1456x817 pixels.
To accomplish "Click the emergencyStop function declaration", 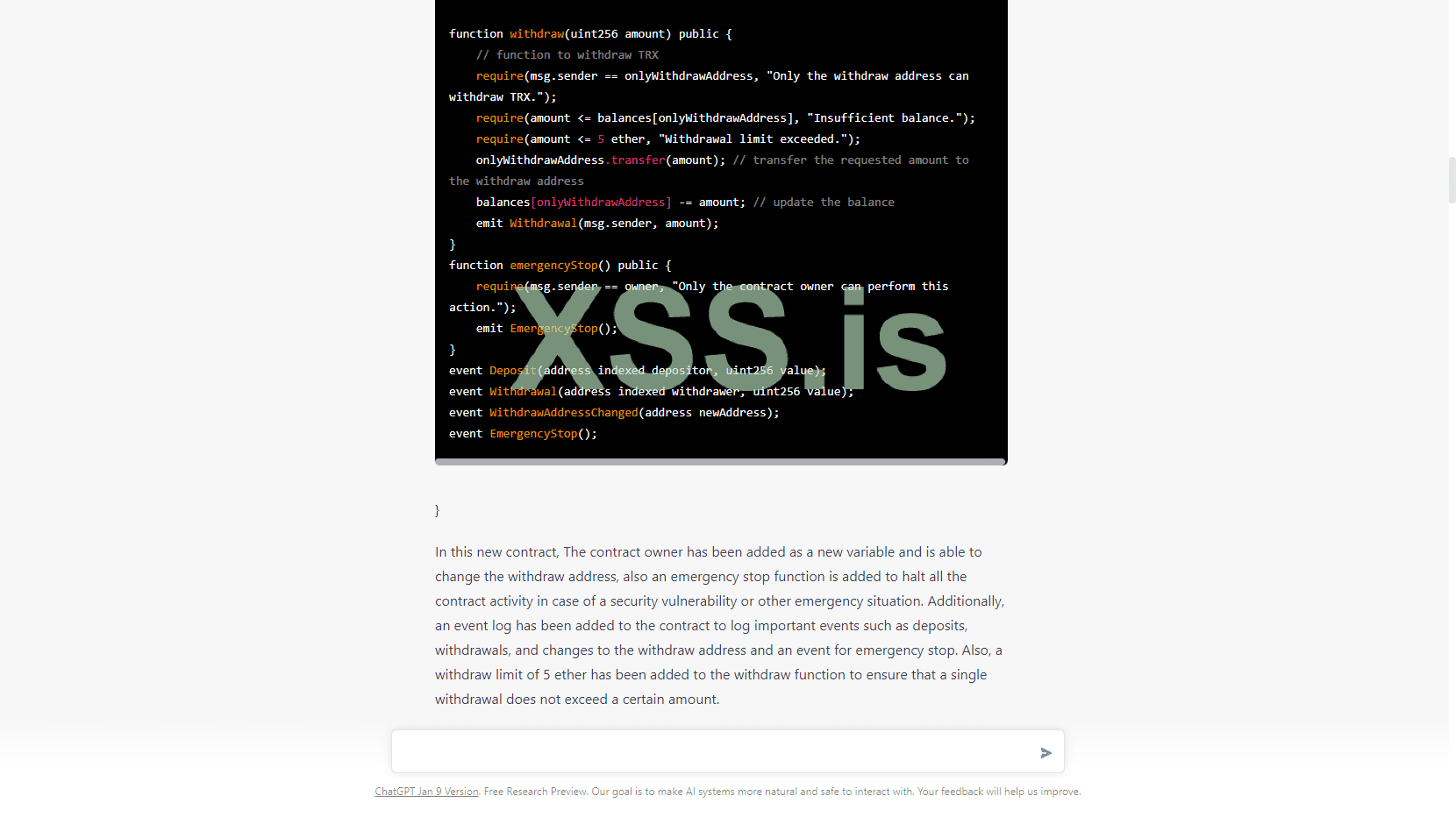I will tap(553, 265).
